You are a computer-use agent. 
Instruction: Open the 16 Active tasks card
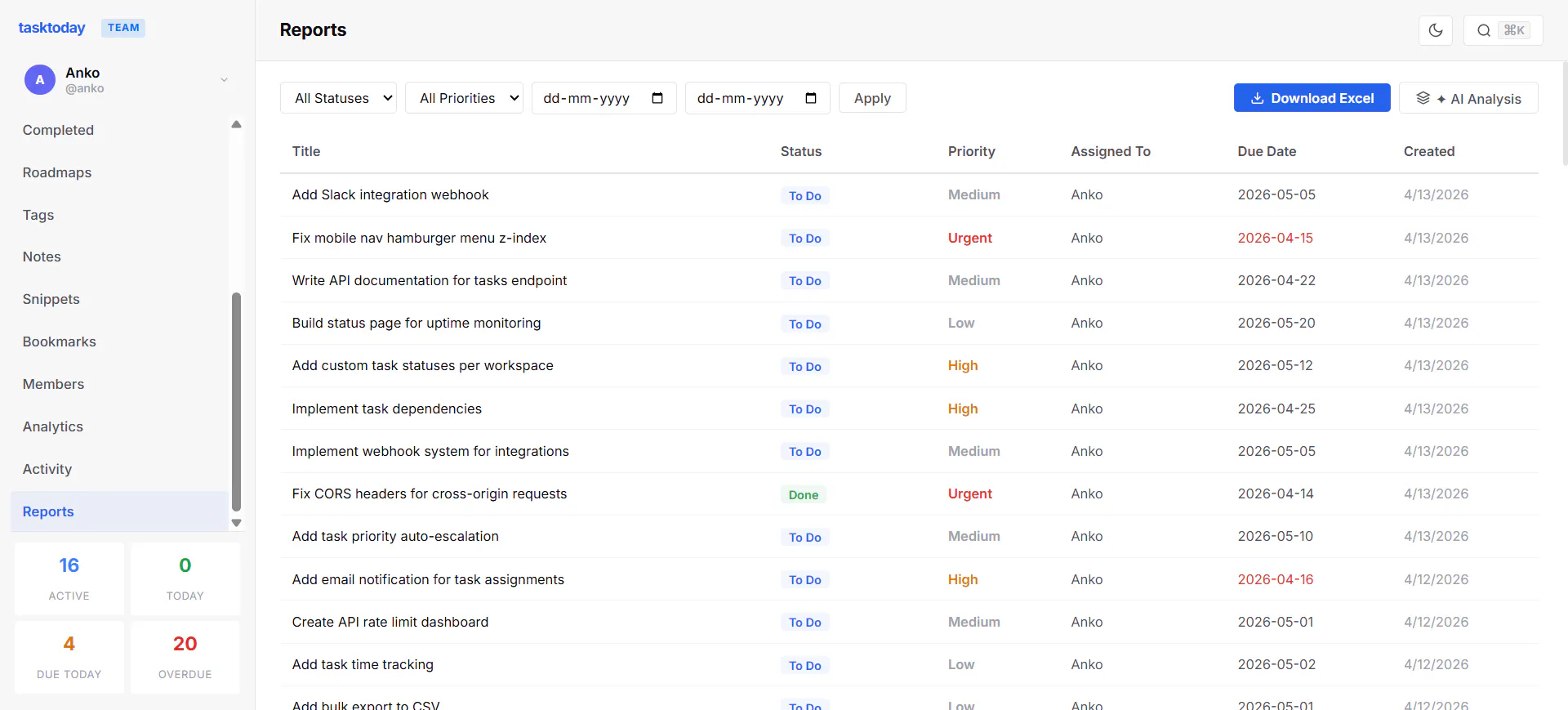pyautogui.click(x=69, y=578)
